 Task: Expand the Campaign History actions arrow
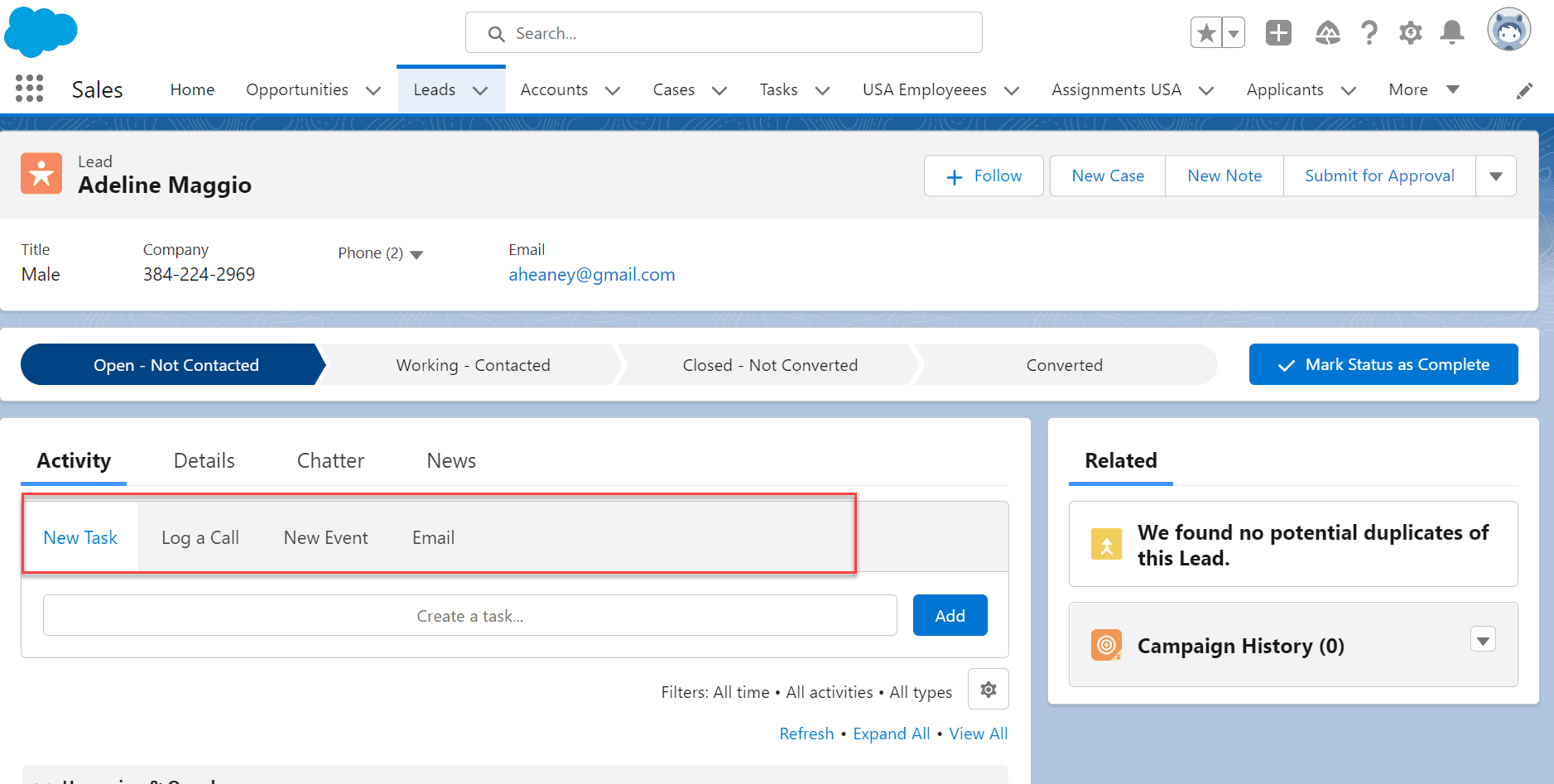1483,639
